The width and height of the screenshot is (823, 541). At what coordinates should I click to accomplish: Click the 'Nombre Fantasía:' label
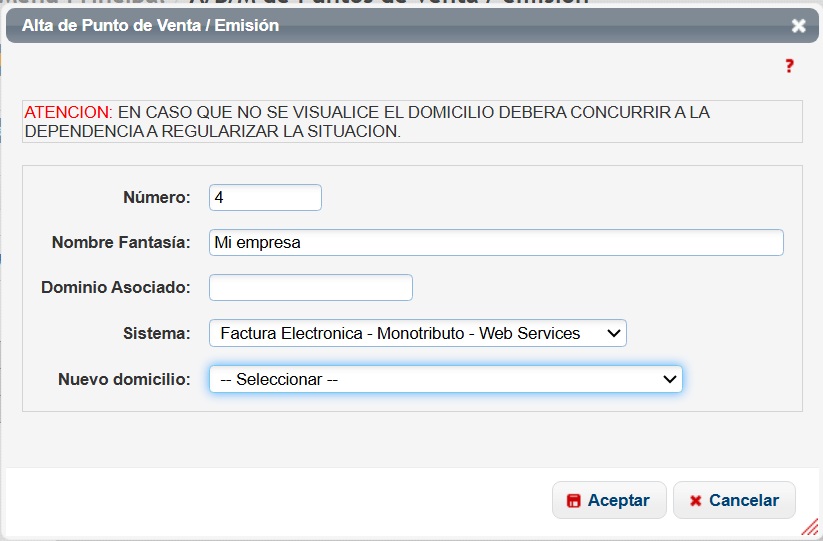(121, 243)
